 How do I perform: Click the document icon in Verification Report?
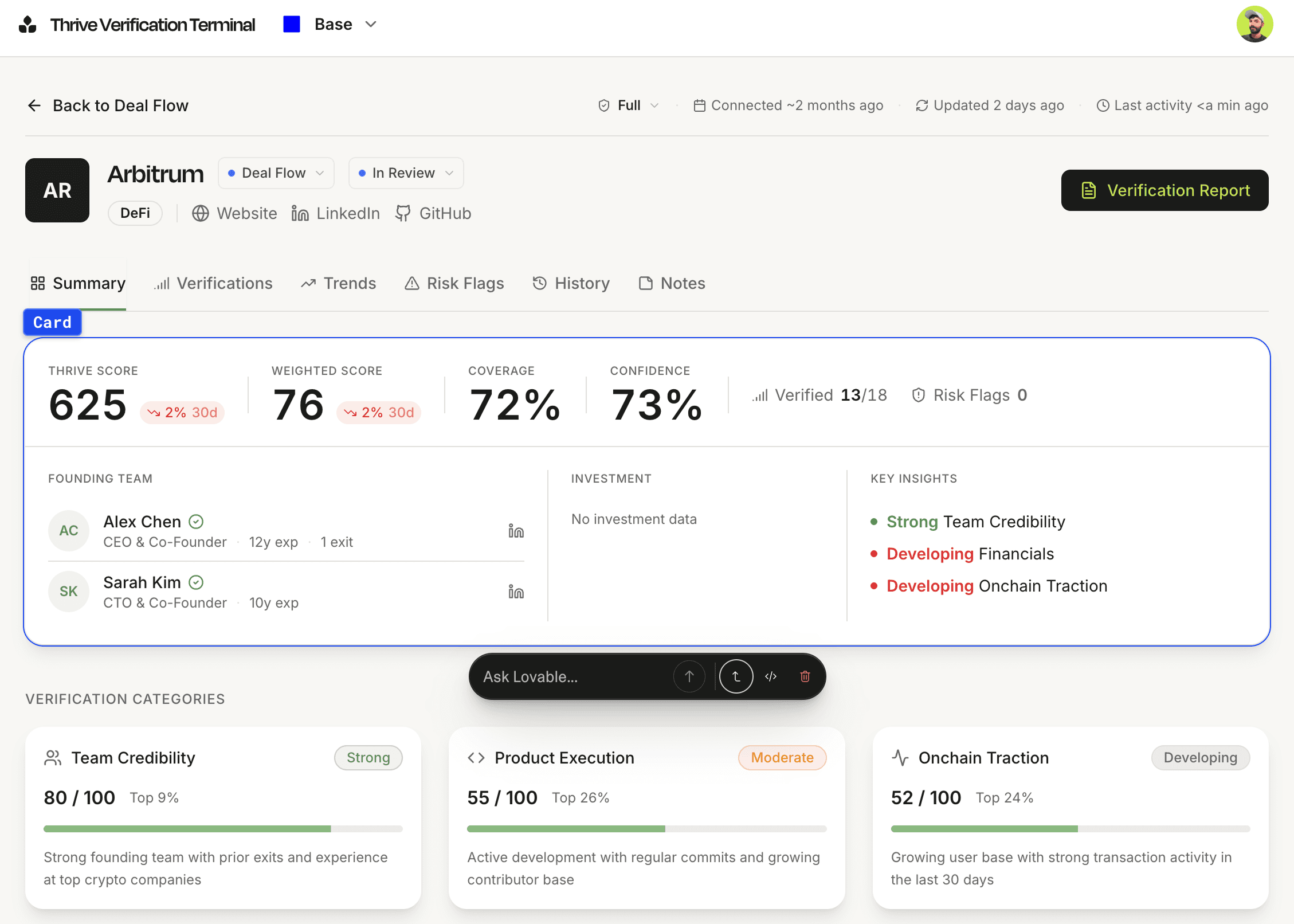tap(1089, 190)
